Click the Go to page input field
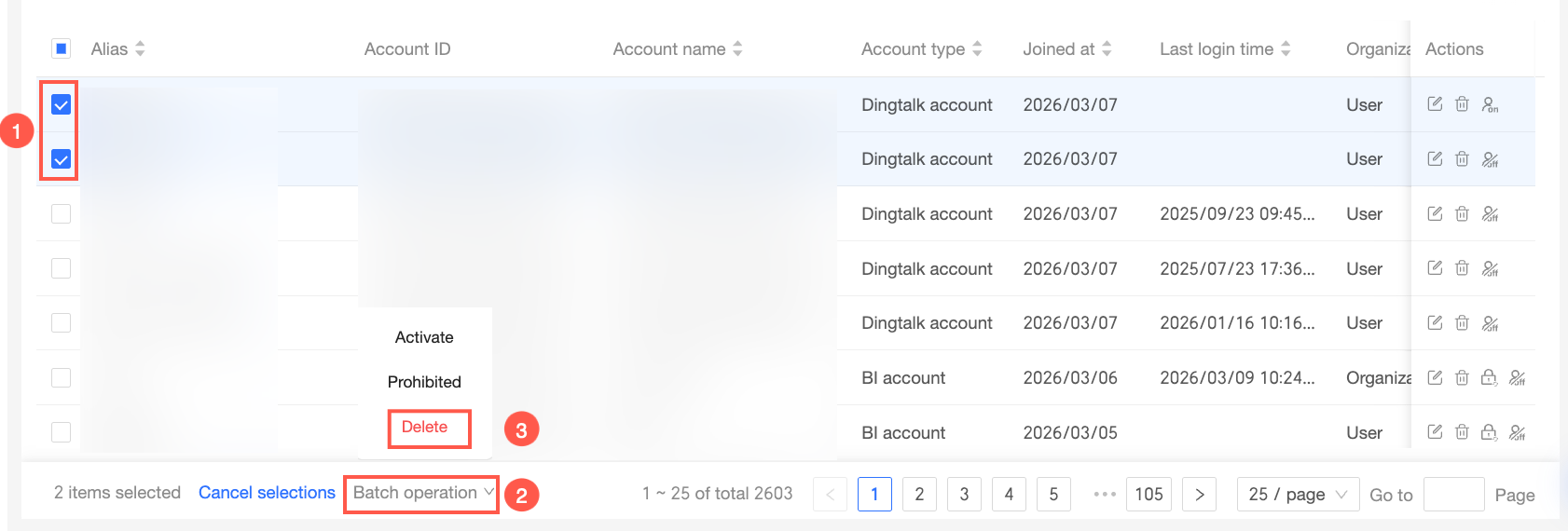This screenshot has width=1568, height=531. click(1453, 494)
